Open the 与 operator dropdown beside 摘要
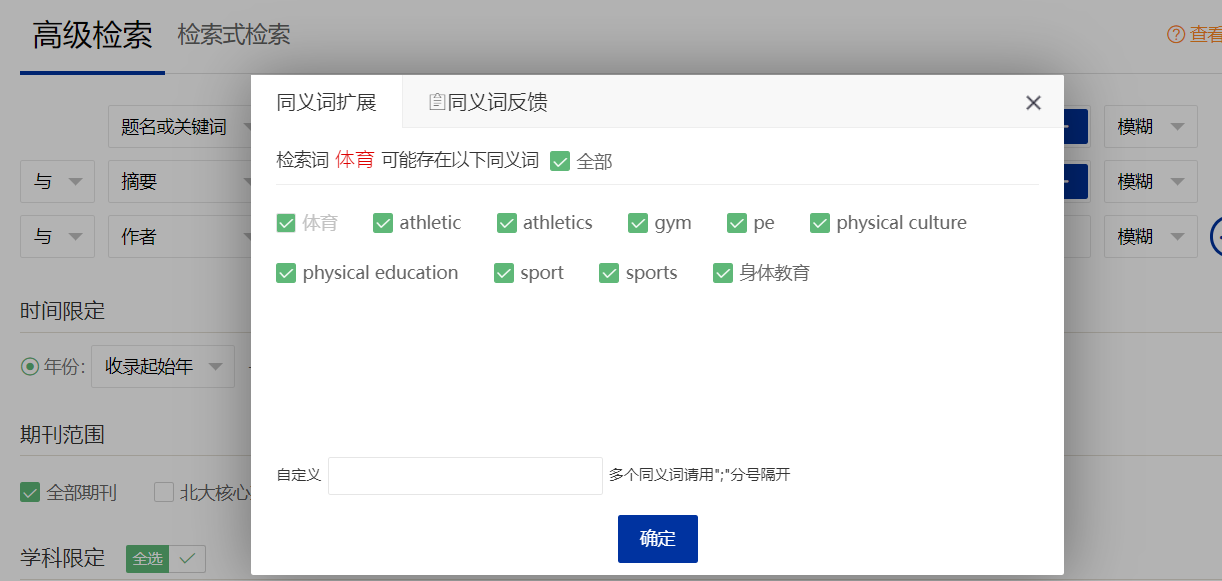Image resolution: width=1222 pixels, height=581 pixels. pos(57,182)
